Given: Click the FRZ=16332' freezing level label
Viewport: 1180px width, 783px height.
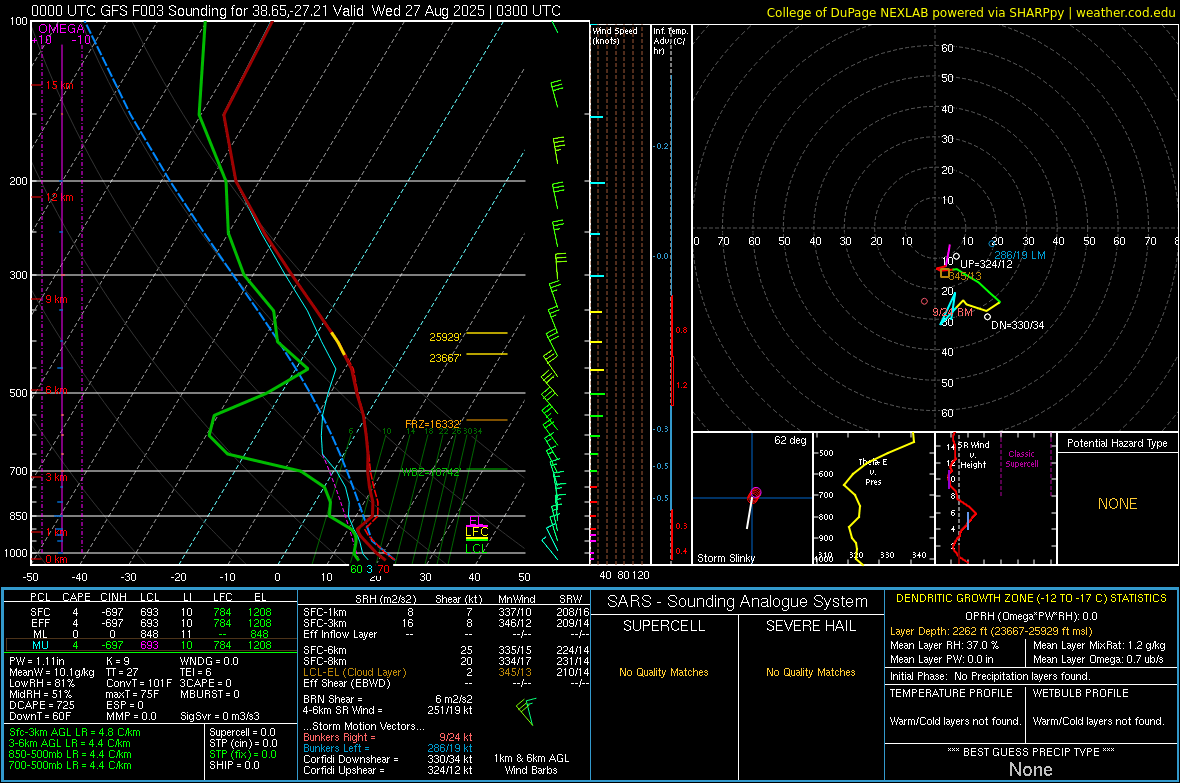Looking at the screenshot, I should pyautogui.click(x=433, y=424).
